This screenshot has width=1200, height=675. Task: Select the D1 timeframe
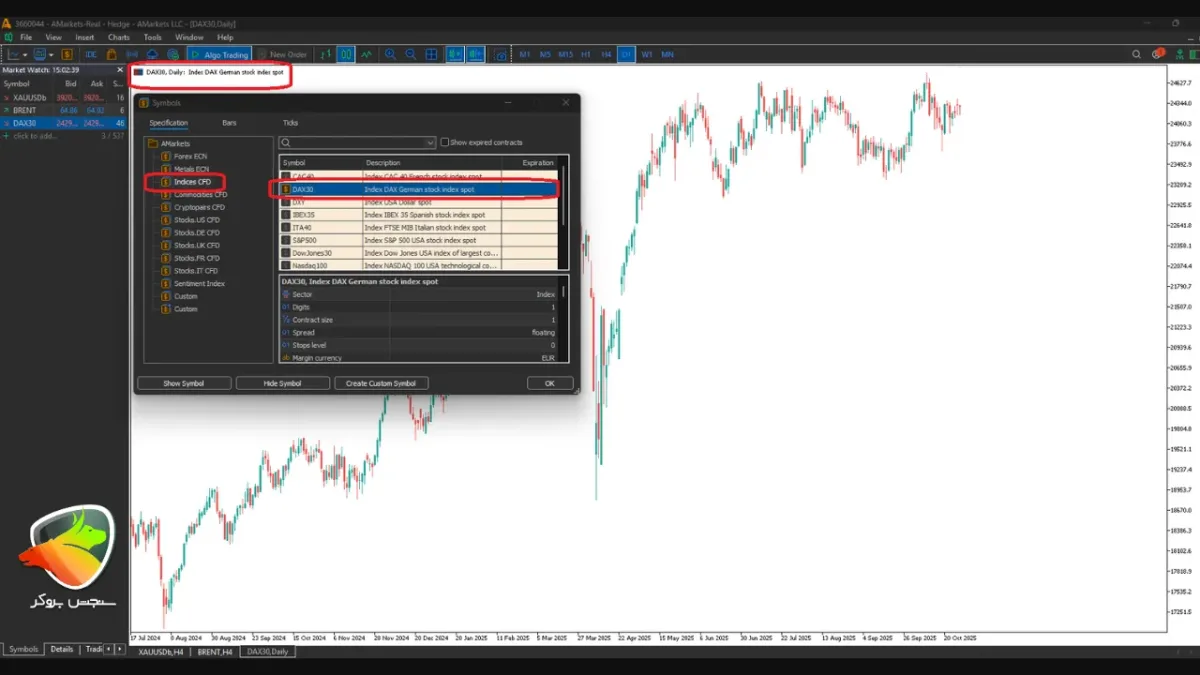coord(626,54)
